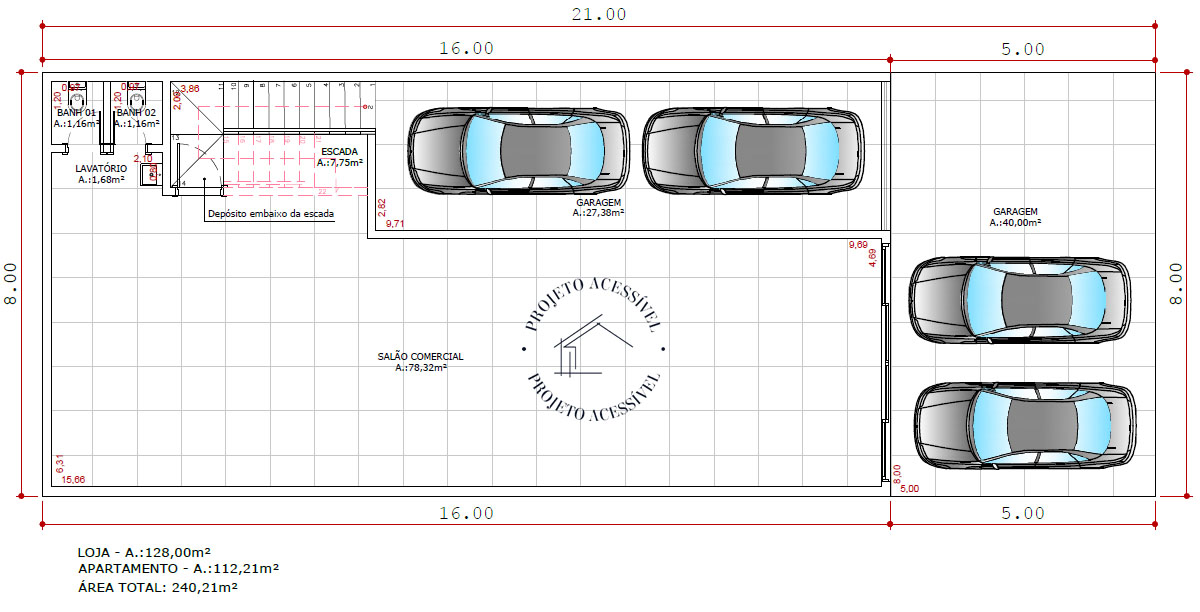The image size is (1200, 612).
Task: Click the red 9,71 dimension value
Action: 394,223
